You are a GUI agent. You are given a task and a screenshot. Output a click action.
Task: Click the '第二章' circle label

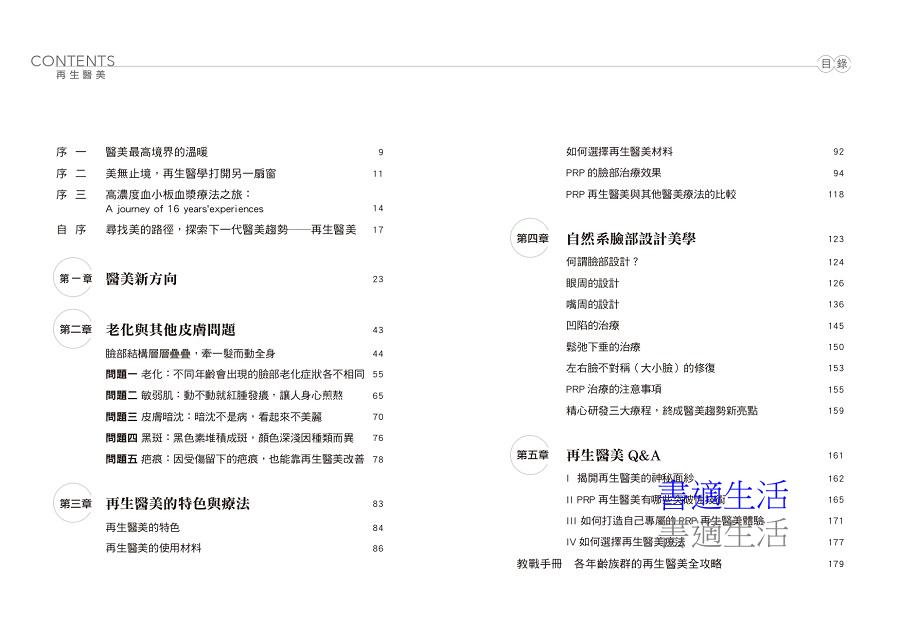coord(73,329)
